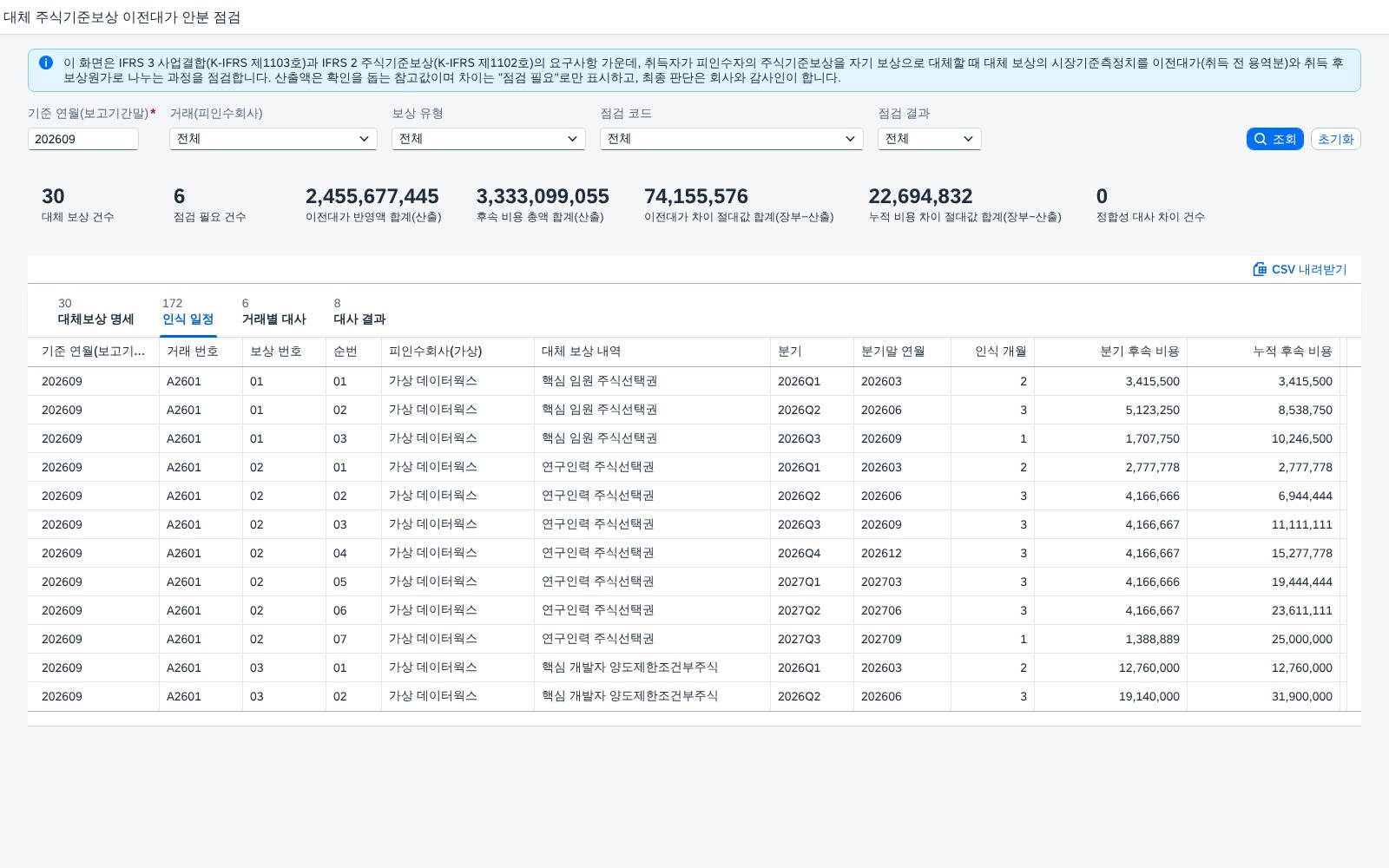Click the 분기 후속 비용 column header

click(1111, 352)
